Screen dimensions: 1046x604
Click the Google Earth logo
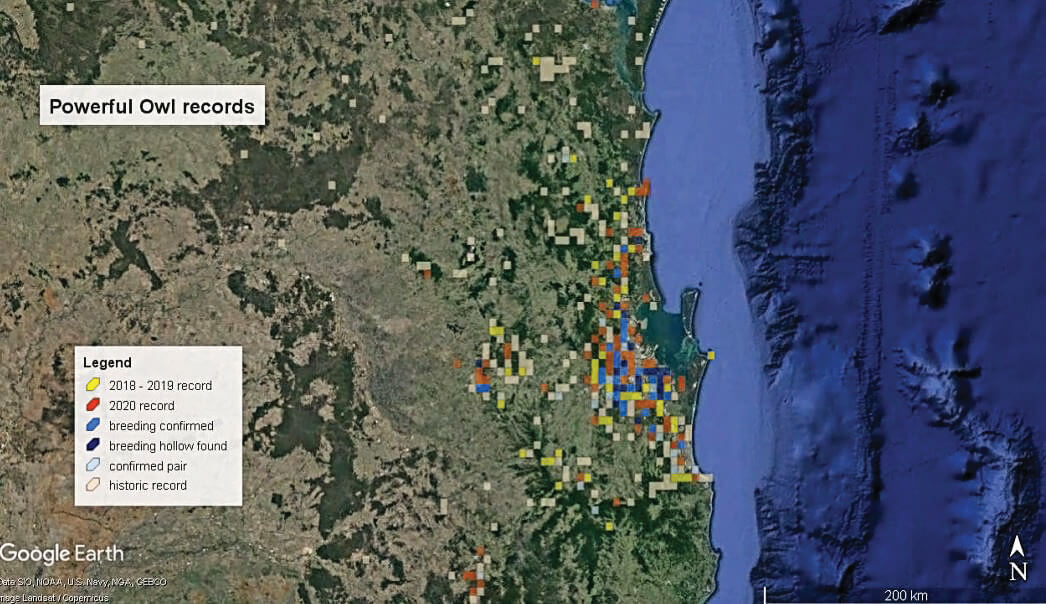(62, 553)
